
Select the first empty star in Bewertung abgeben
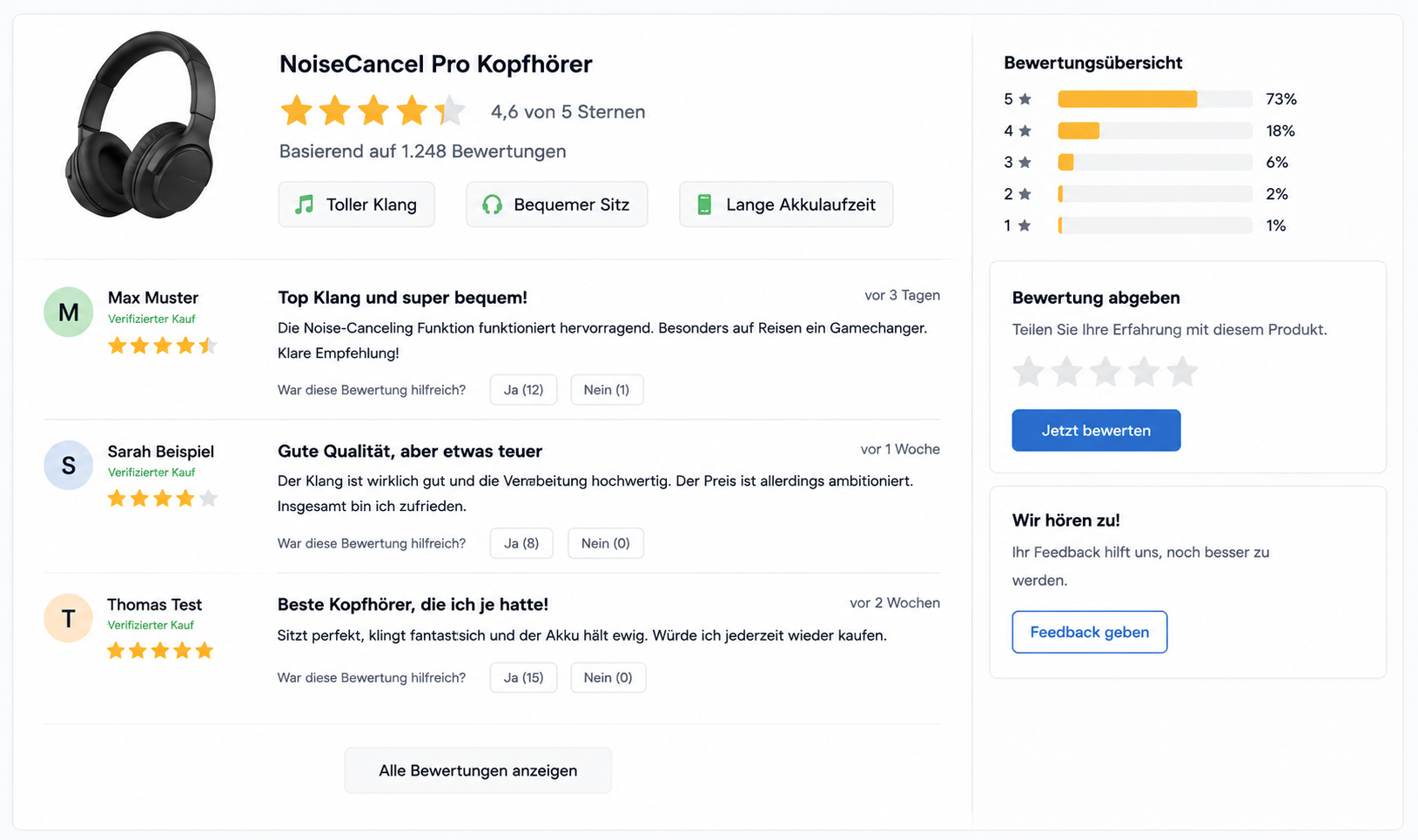click(1029, 372)
